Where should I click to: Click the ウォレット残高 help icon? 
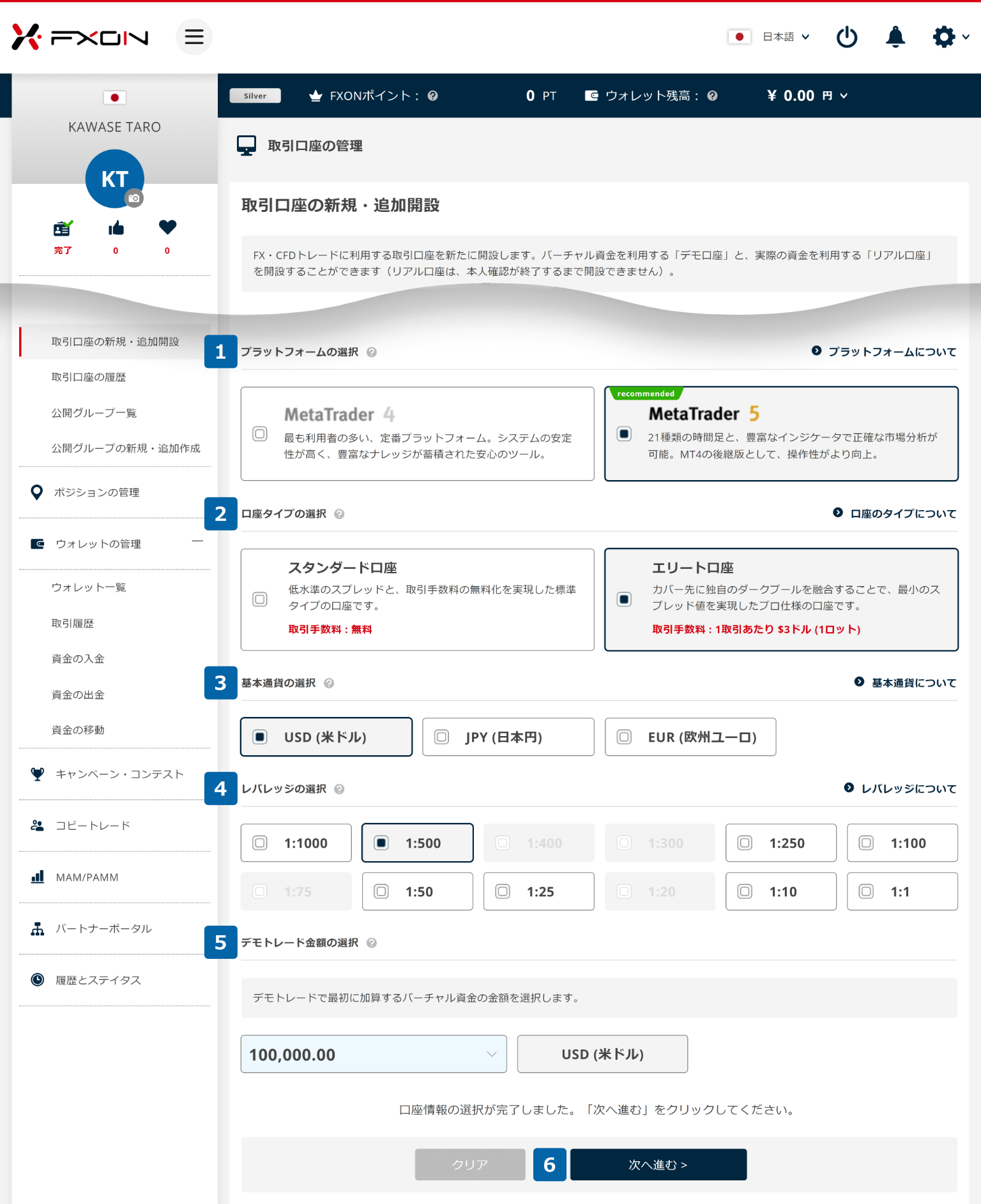tap(712, 96)
